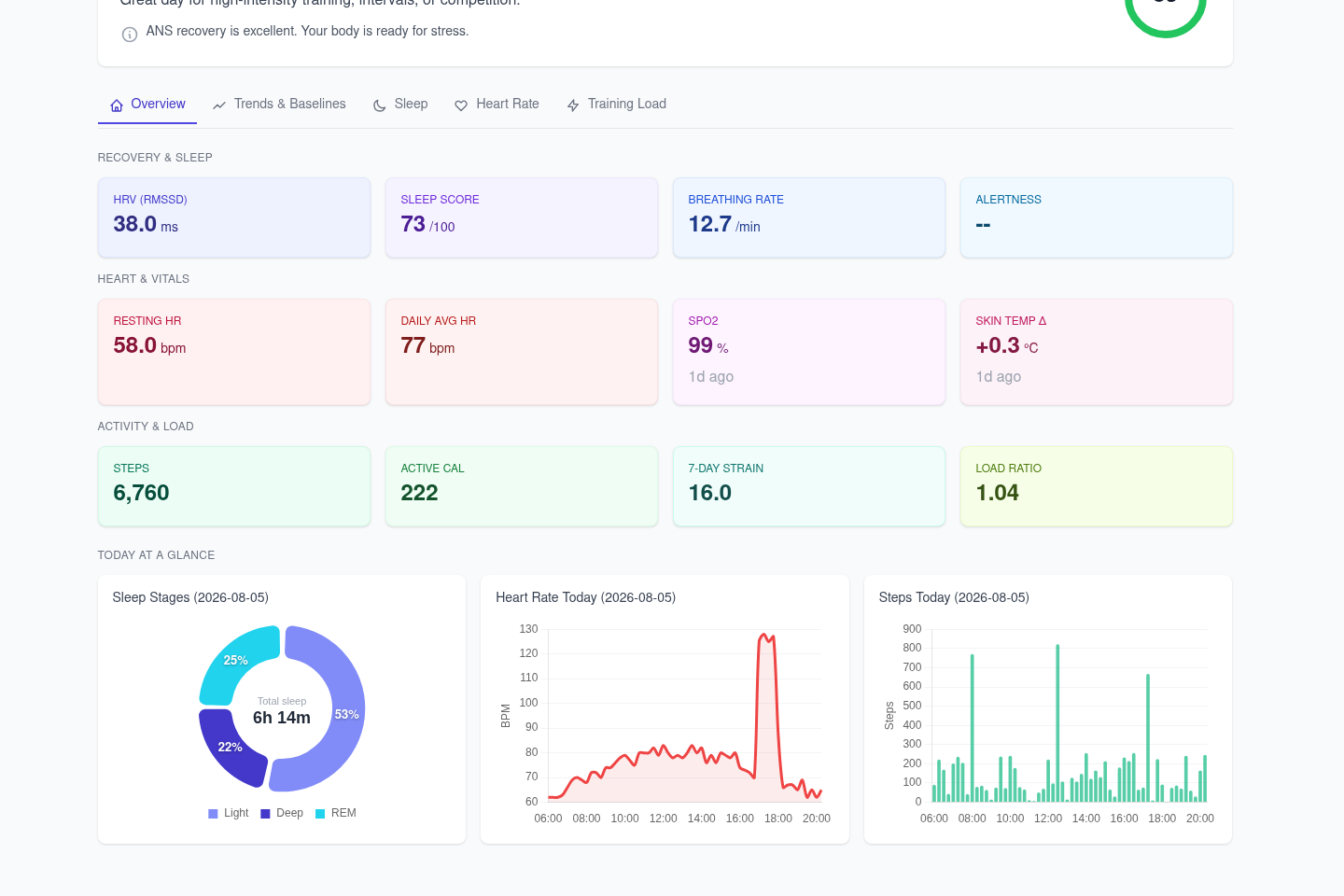Select the Skin Temp +0.3 °C card
This screenshot has height=896, width=1344.
(1097, 352)
